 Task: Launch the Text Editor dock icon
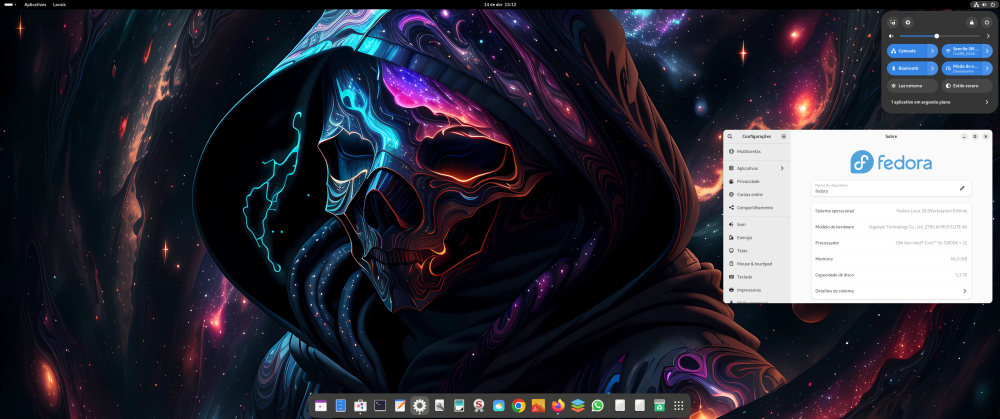(400, 405)
